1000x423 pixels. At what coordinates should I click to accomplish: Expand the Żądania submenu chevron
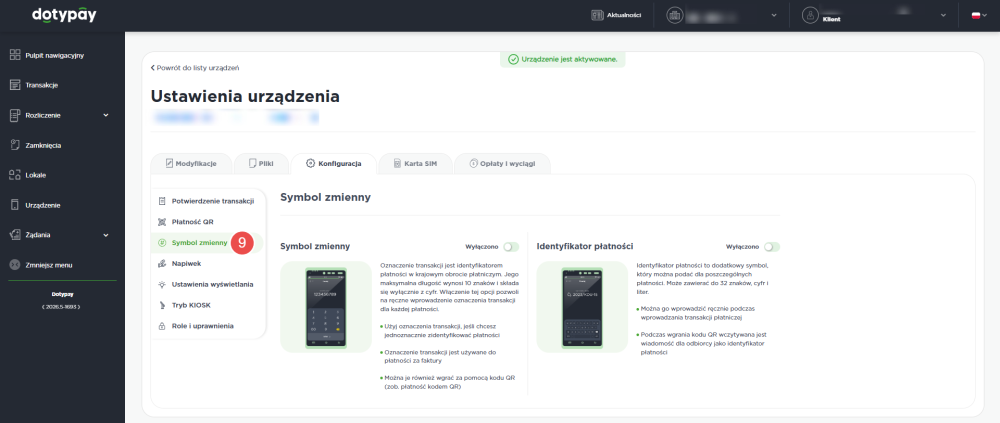tap(106, 235)
